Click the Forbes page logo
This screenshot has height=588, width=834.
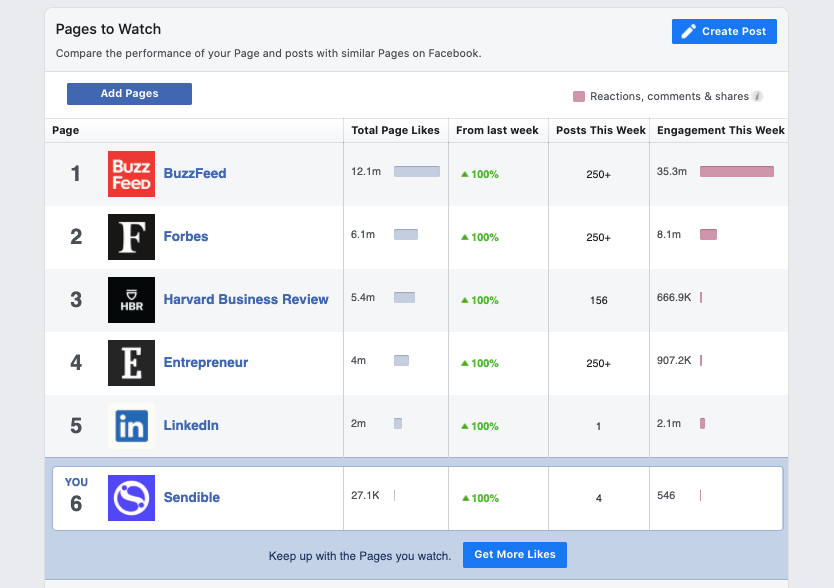coord(130,236)
